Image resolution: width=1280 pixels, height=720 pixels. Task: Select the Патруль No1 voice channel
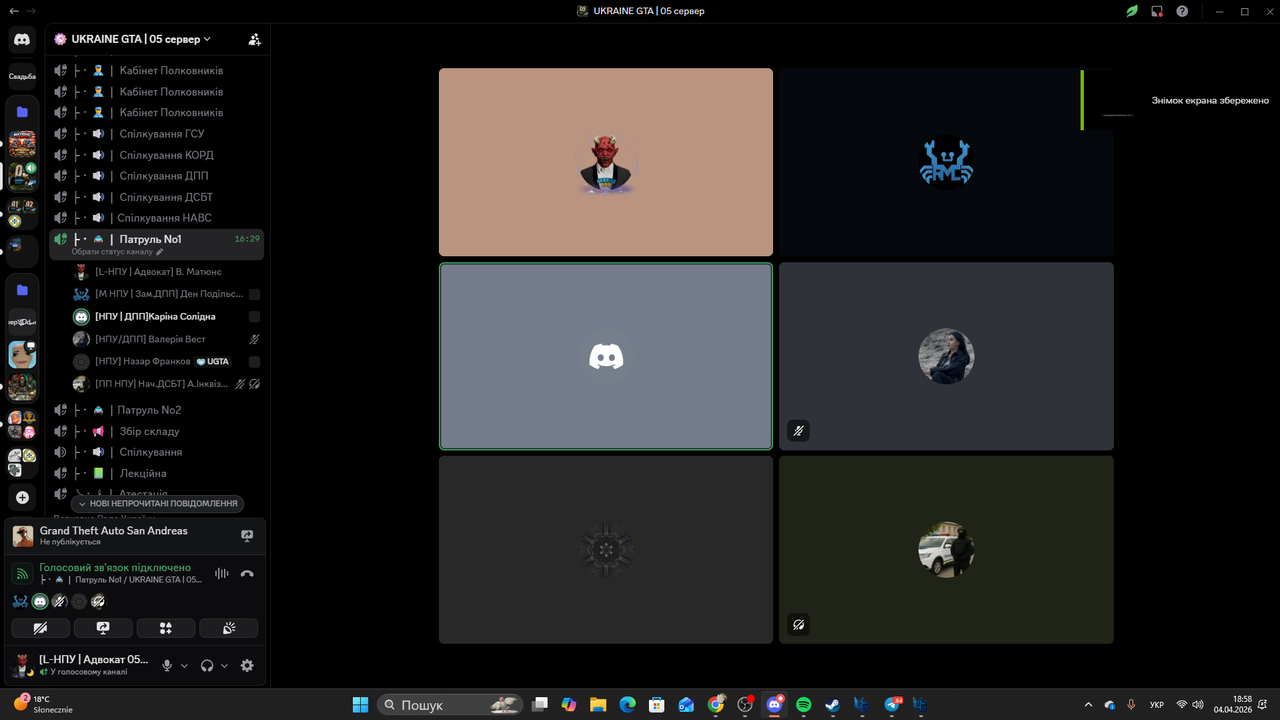pos(157,244)
